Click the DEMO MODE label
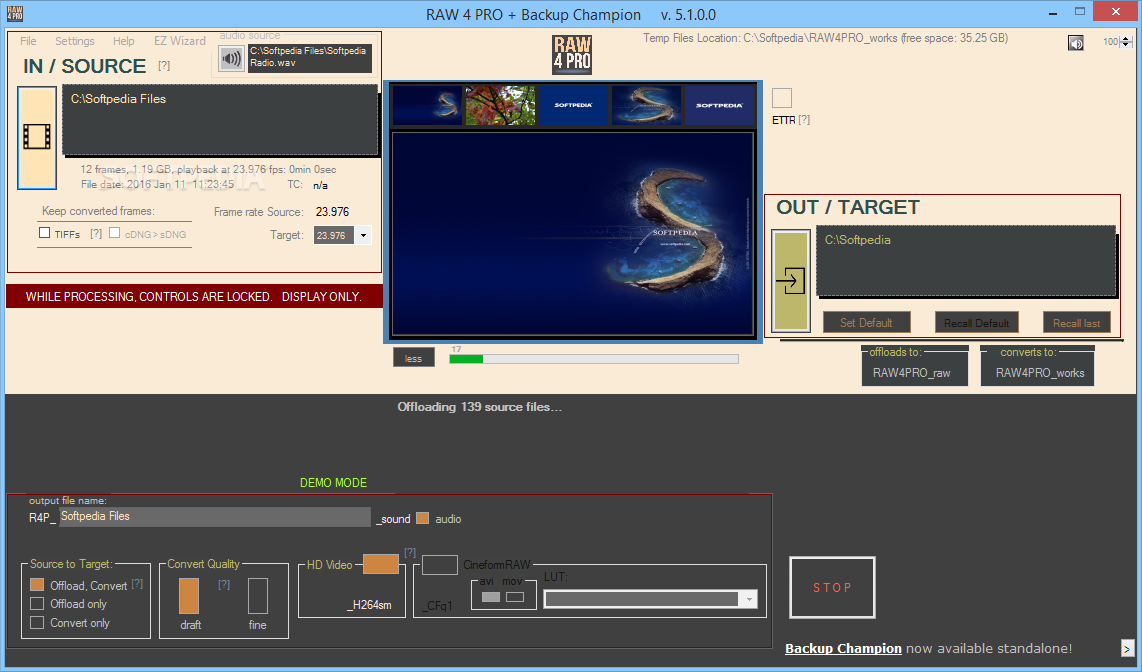 point(334,483)
